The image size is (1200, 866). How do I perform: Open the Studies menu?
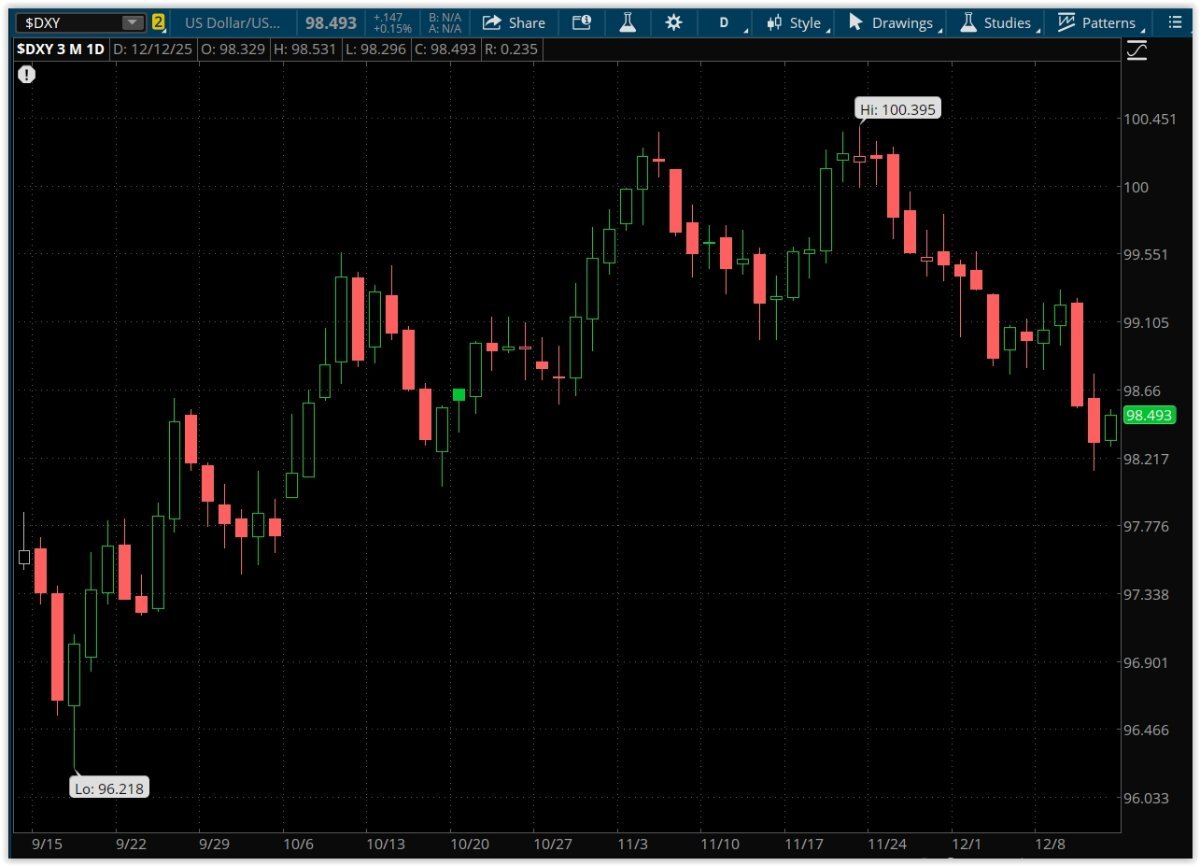(x=995, y=23)
